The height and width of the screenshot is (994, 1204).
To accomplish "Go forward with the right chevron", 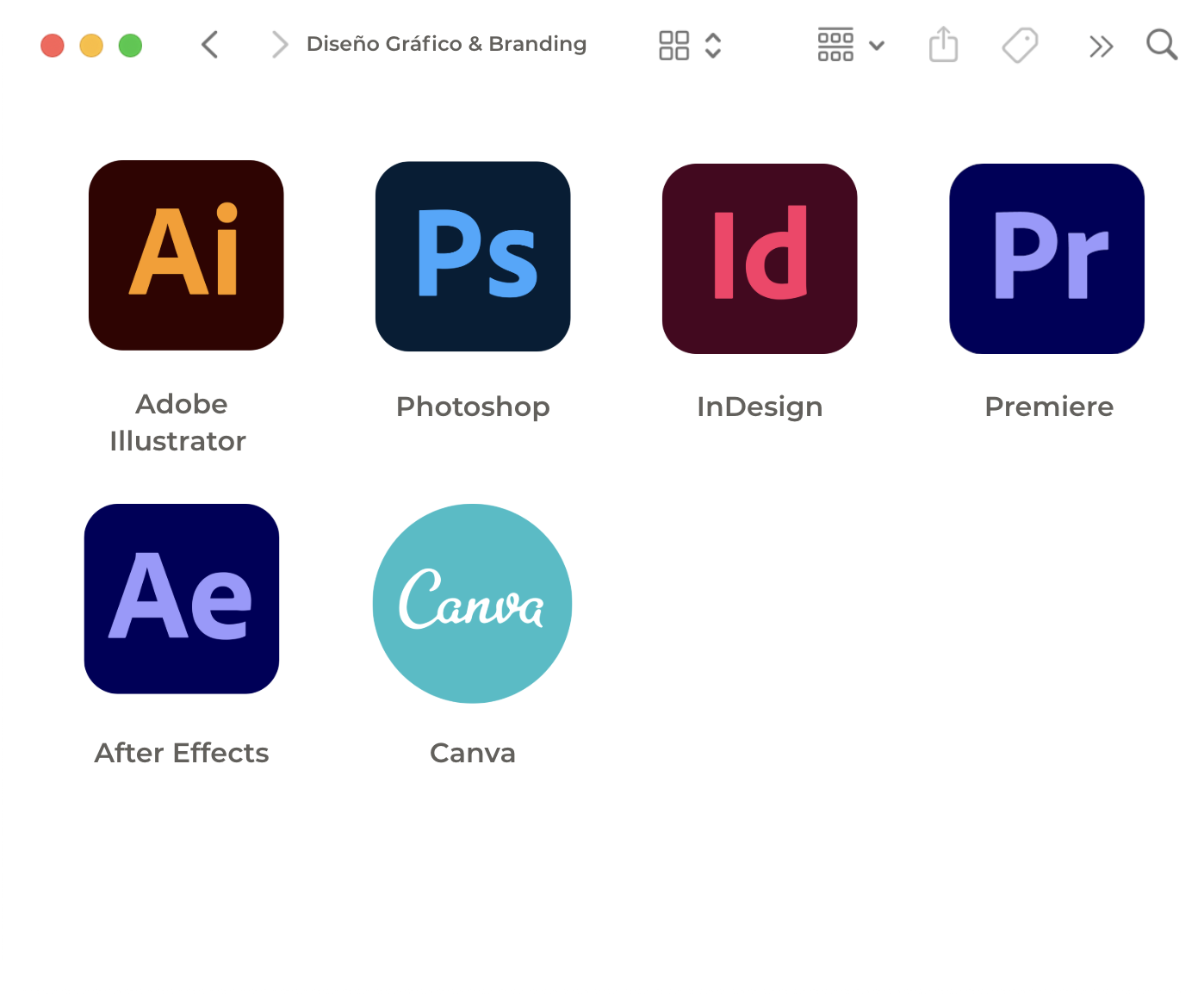I will pyautogui.click(x=279, y=45).
